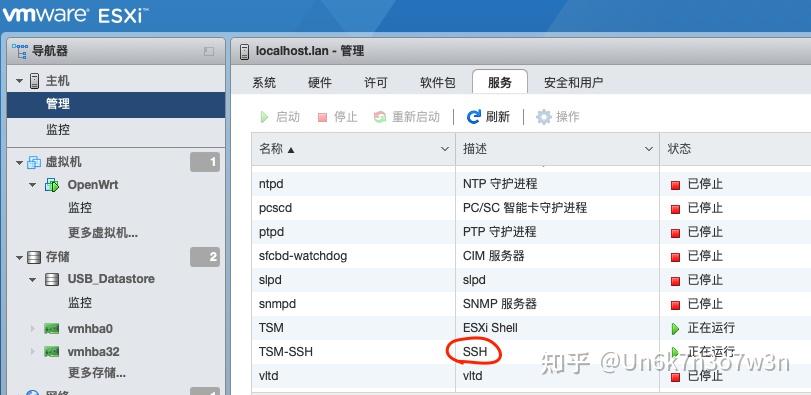Image resolution: width=811 pixels, height=395 pixels.
Task: Select the ntpd service name cell
Action: (x=353, y=184)
